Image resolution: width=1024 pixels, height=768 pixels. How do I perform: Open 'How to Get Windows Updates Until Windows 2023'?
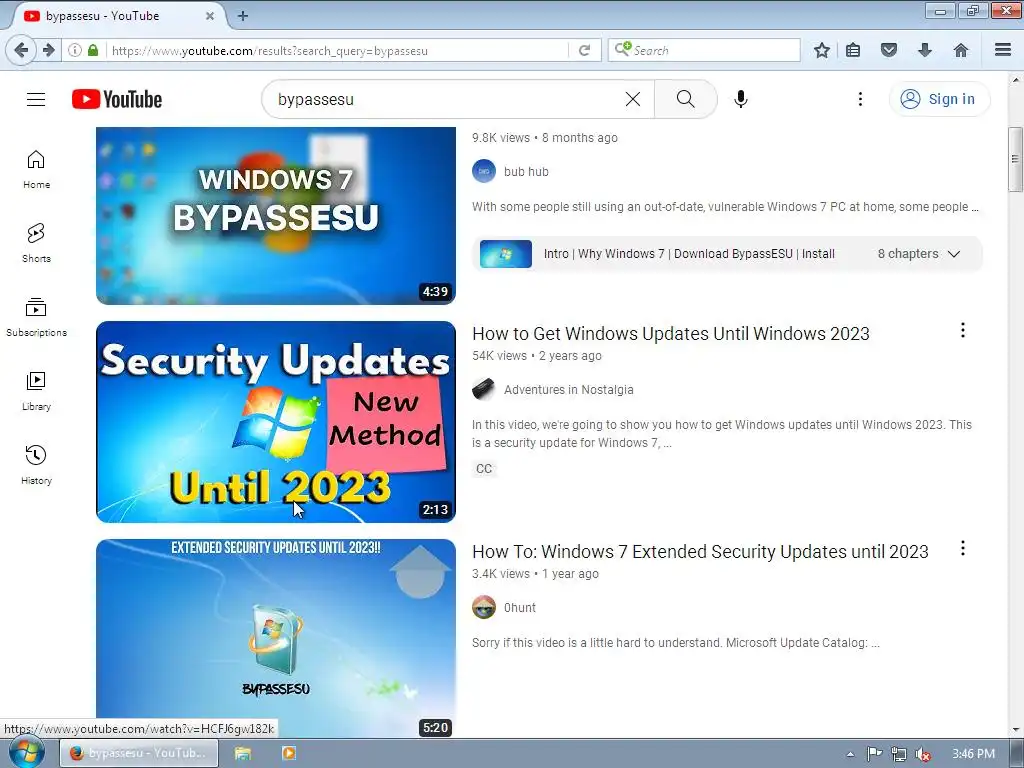[671, 334]
